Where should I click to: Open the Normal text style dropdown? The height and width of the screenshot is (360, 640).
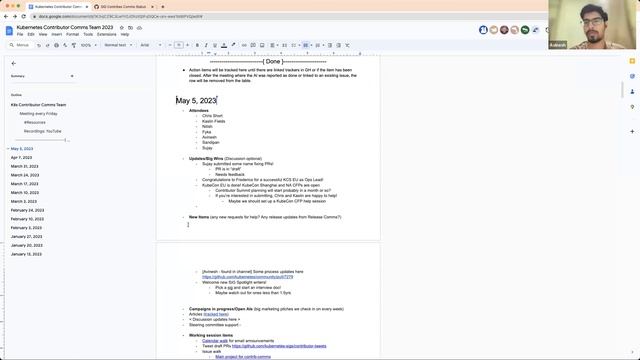pyautogui.click(x=118, y=45)
